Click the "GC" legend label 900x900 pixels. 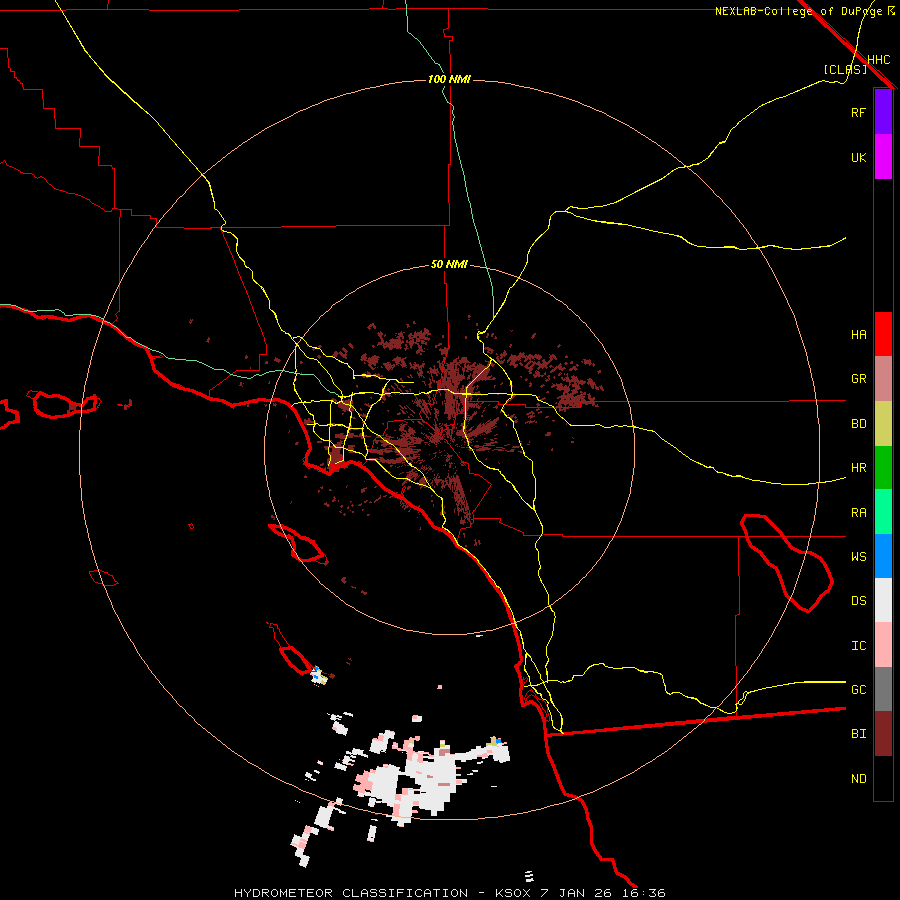(x=858, y=689)
